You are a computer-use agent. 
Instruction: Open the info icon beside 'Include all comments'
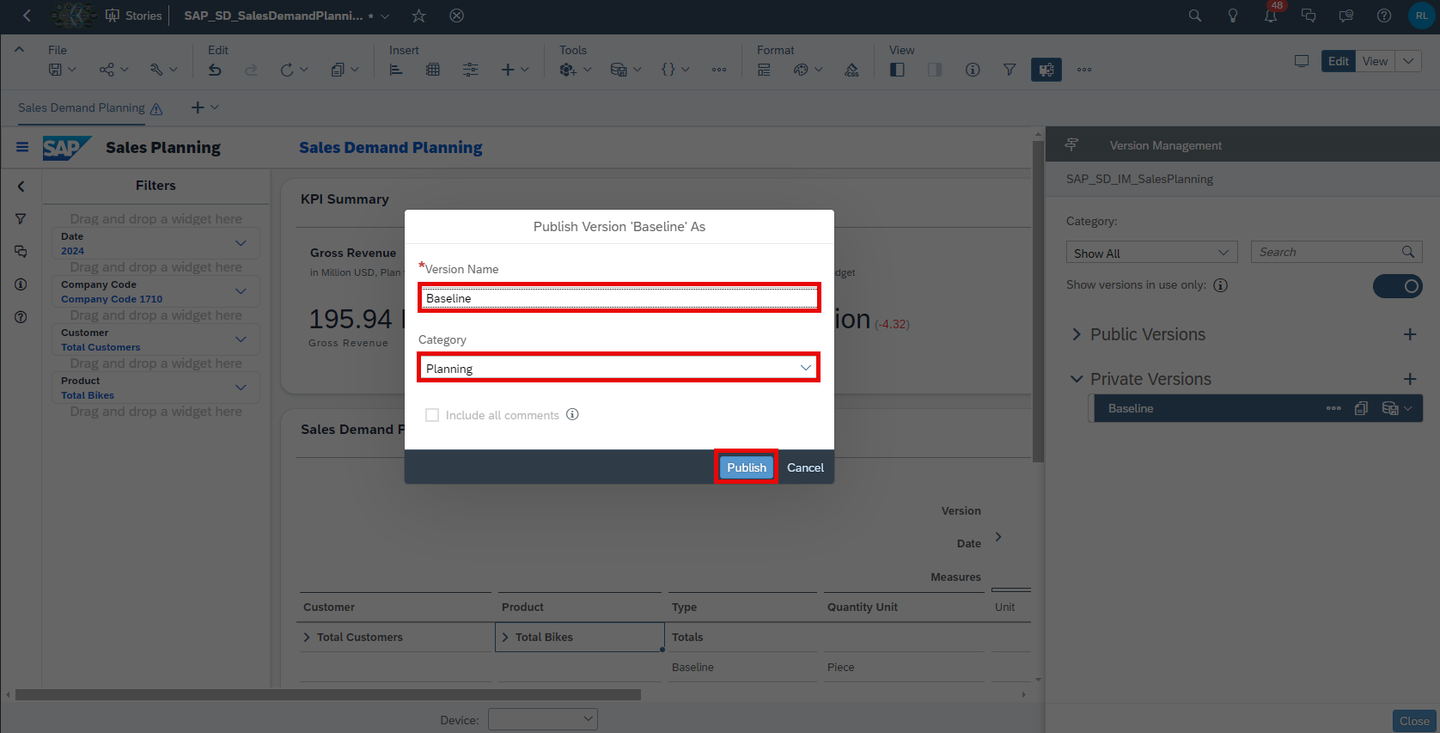(x=573, y=415)
